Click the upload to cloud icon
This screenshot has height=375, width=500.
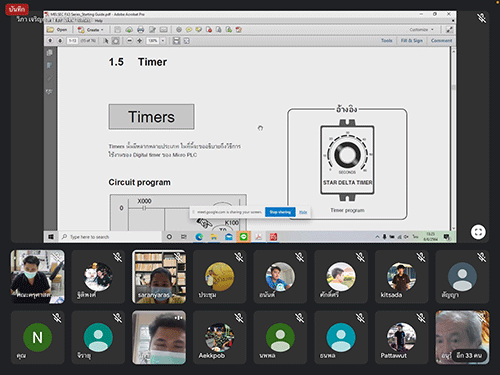click(129, 30)
